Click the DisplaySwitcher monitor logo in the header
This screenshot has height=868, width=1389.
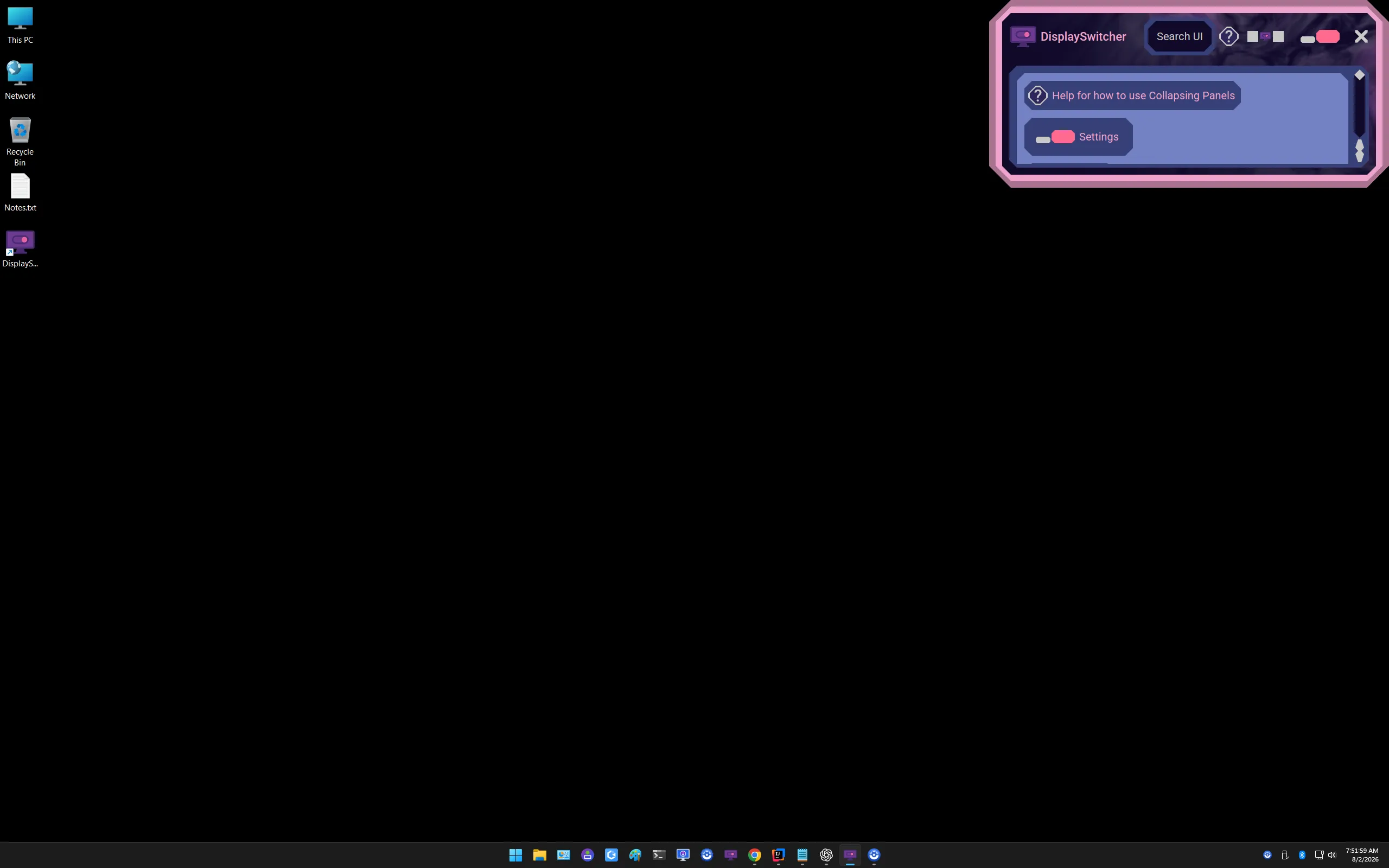(1023, 36)
